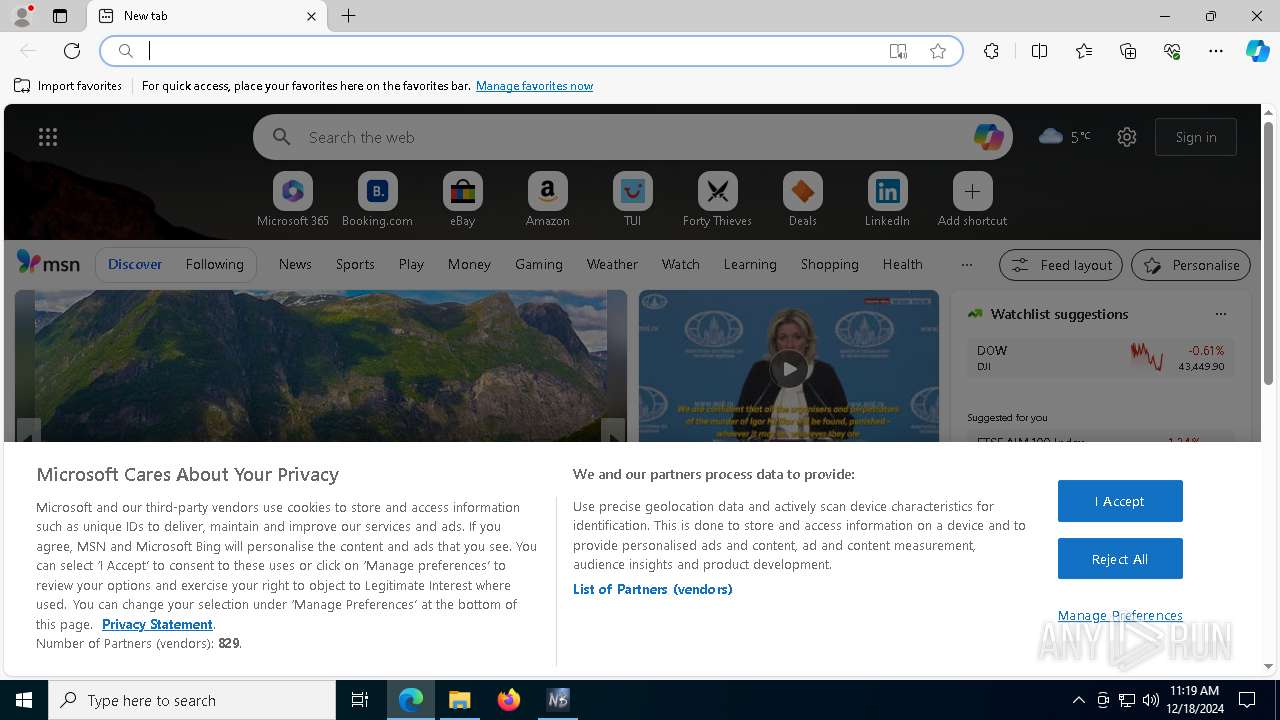Click the msn logo
Viewport: 1280px width, 720px height.
click(48, 263)
